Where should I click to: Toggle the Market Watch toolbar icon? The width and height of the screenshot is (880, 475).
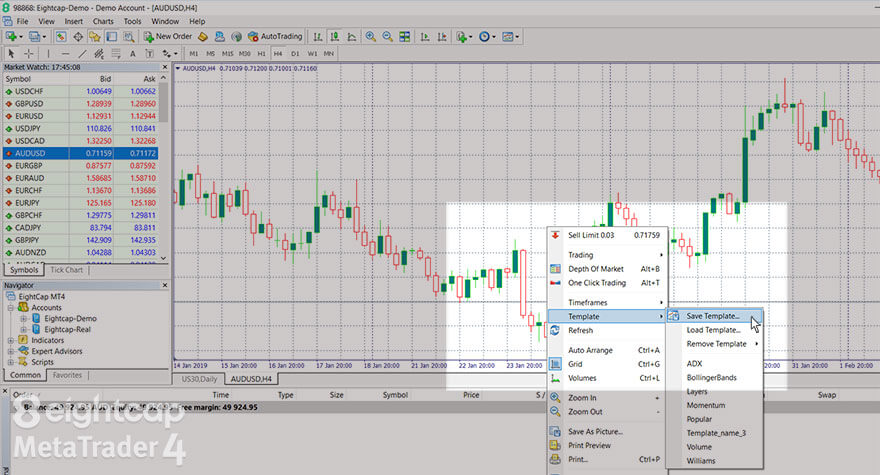click(x=61, y=36)
